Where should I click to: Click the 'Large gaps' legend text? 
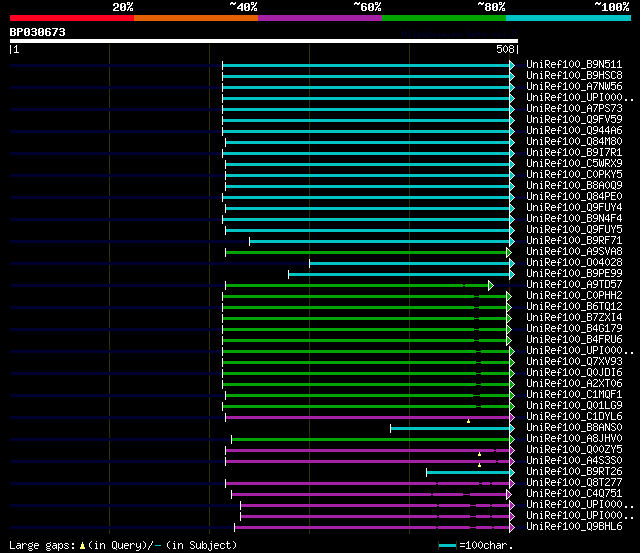pyautogui.click(x=42, y=546)
